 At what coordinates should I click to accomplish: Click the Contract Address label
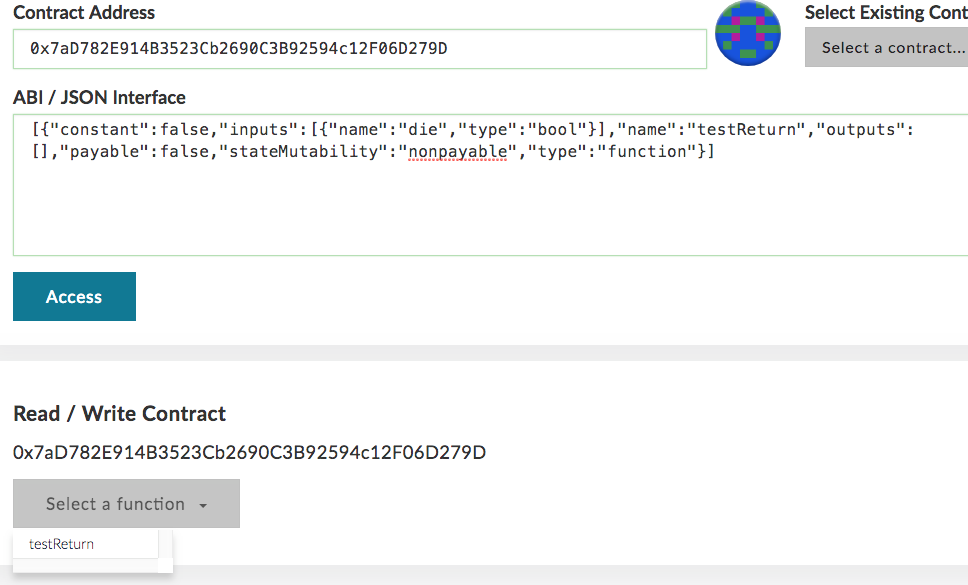[x=83, y=12]
